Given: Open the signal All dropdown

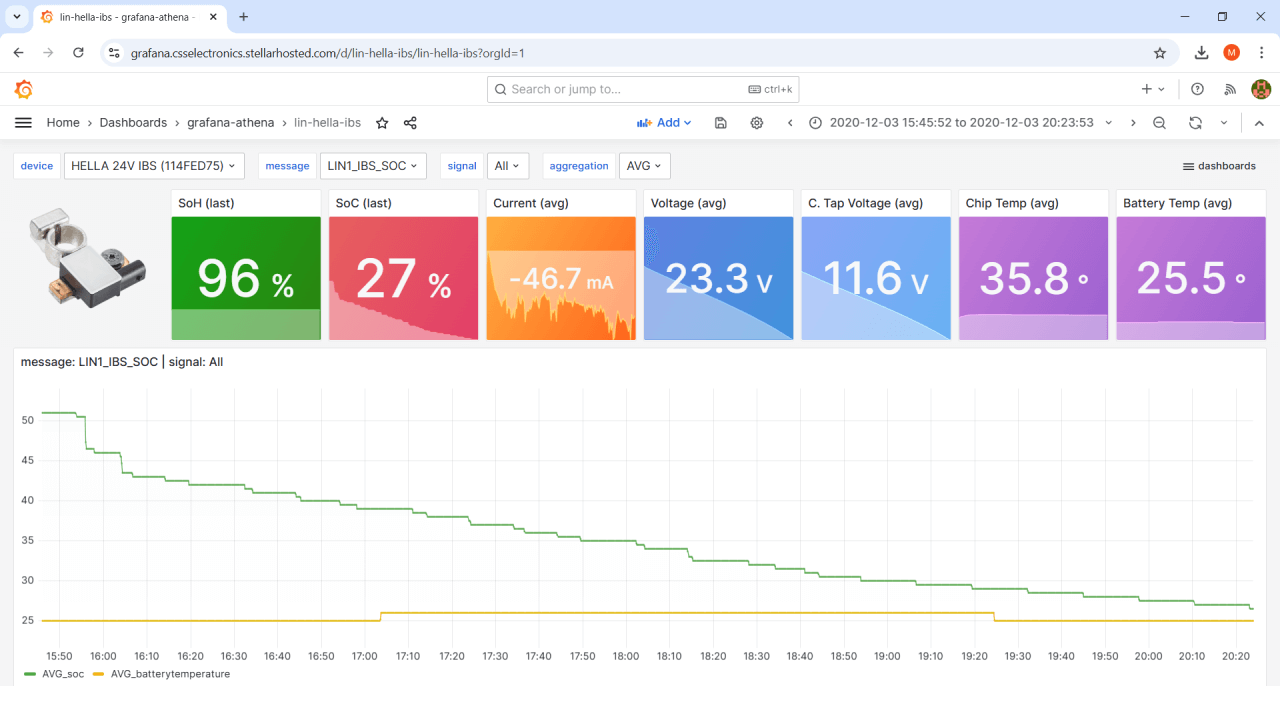Looking at the screenshot, I should pos(507,166).
